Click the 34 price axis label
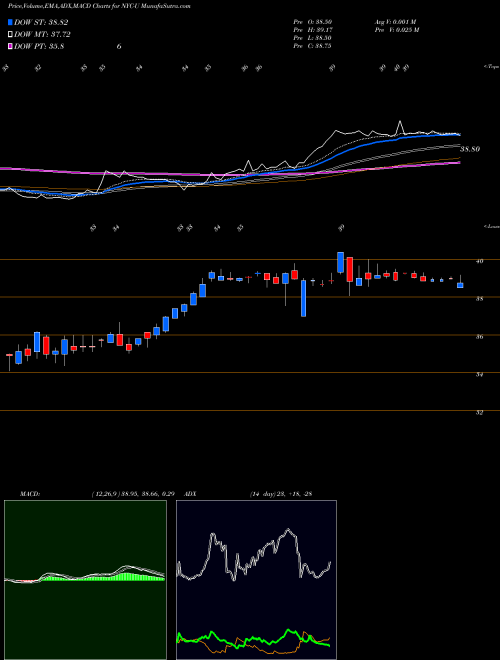500x660 pixels. pyautogui.click(x=479, y=374)
